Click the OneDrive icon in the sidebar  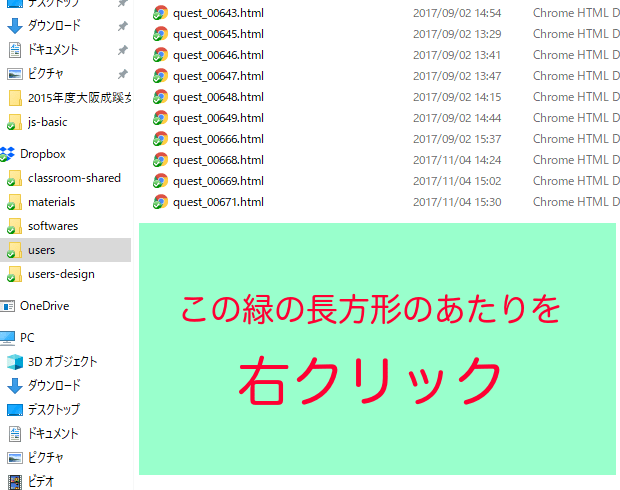point(7,306)
